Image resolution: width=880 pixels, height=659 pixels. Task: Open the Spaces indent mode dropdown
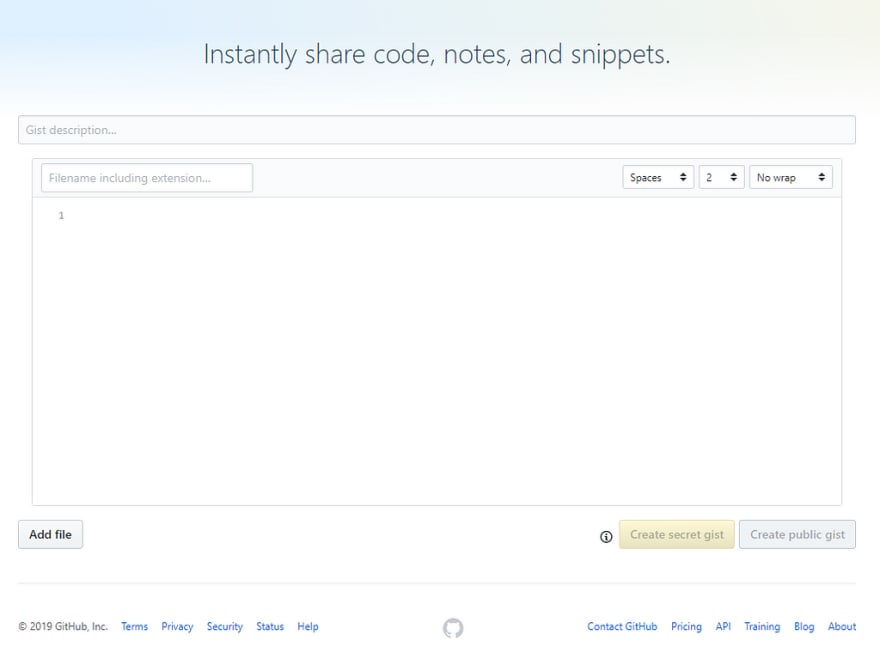pyautogui.click(x=658, y=177)
